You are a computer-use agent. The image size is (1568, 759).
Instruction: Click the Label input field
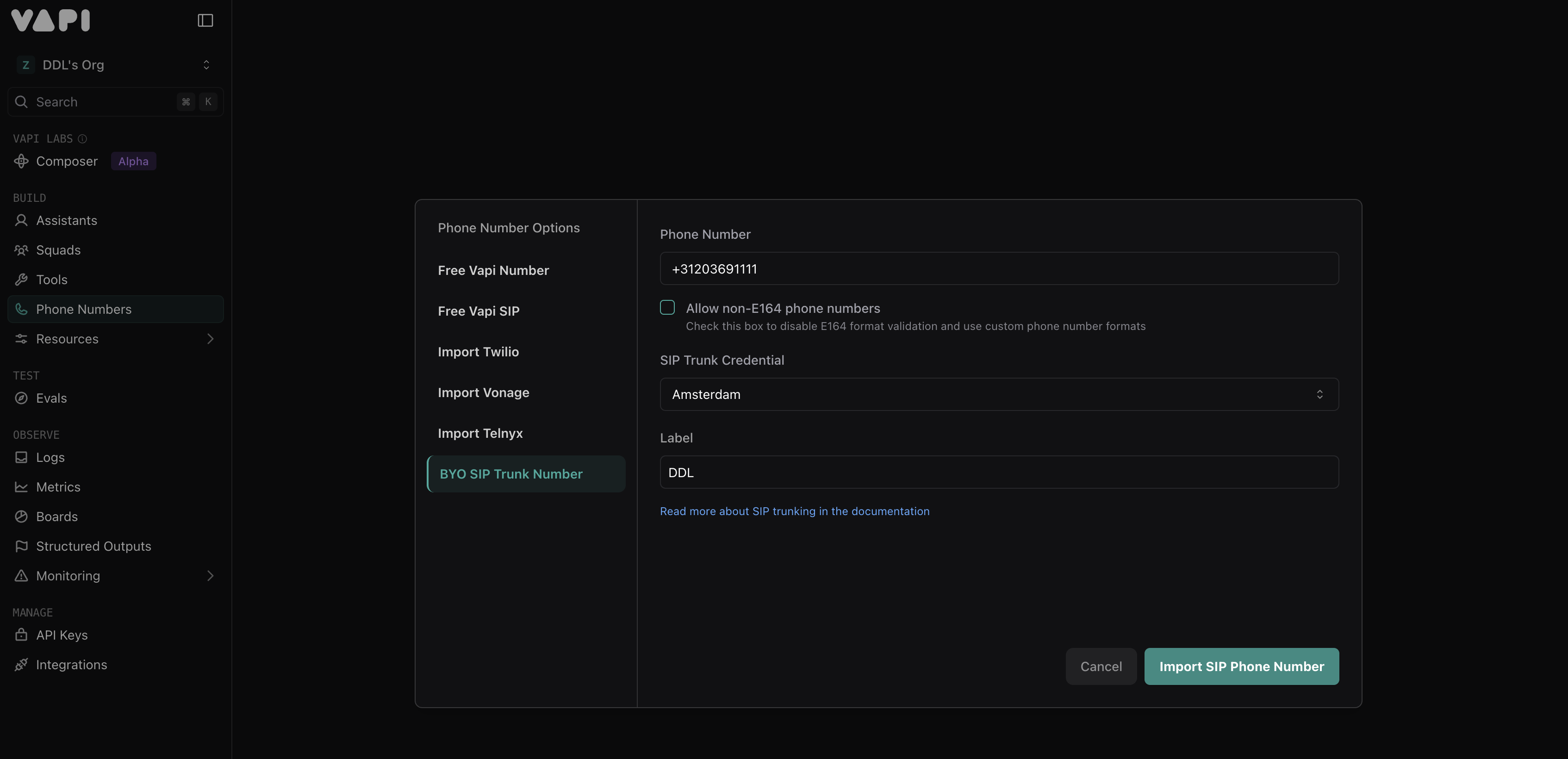pyautogui.click(x=999, y=473)
